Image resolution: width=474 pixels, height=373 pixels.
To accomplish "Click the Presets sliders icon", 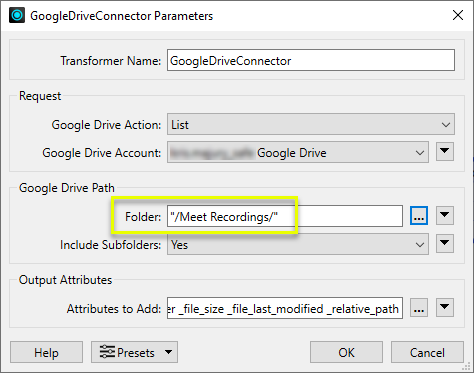I will [x=107, y=352].
